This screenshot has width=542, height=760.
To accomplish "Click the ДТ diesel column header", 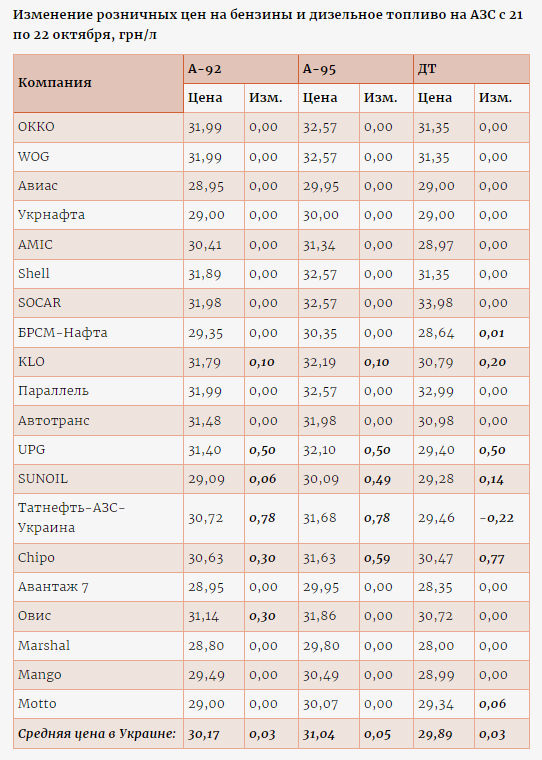I will (427, 69).
